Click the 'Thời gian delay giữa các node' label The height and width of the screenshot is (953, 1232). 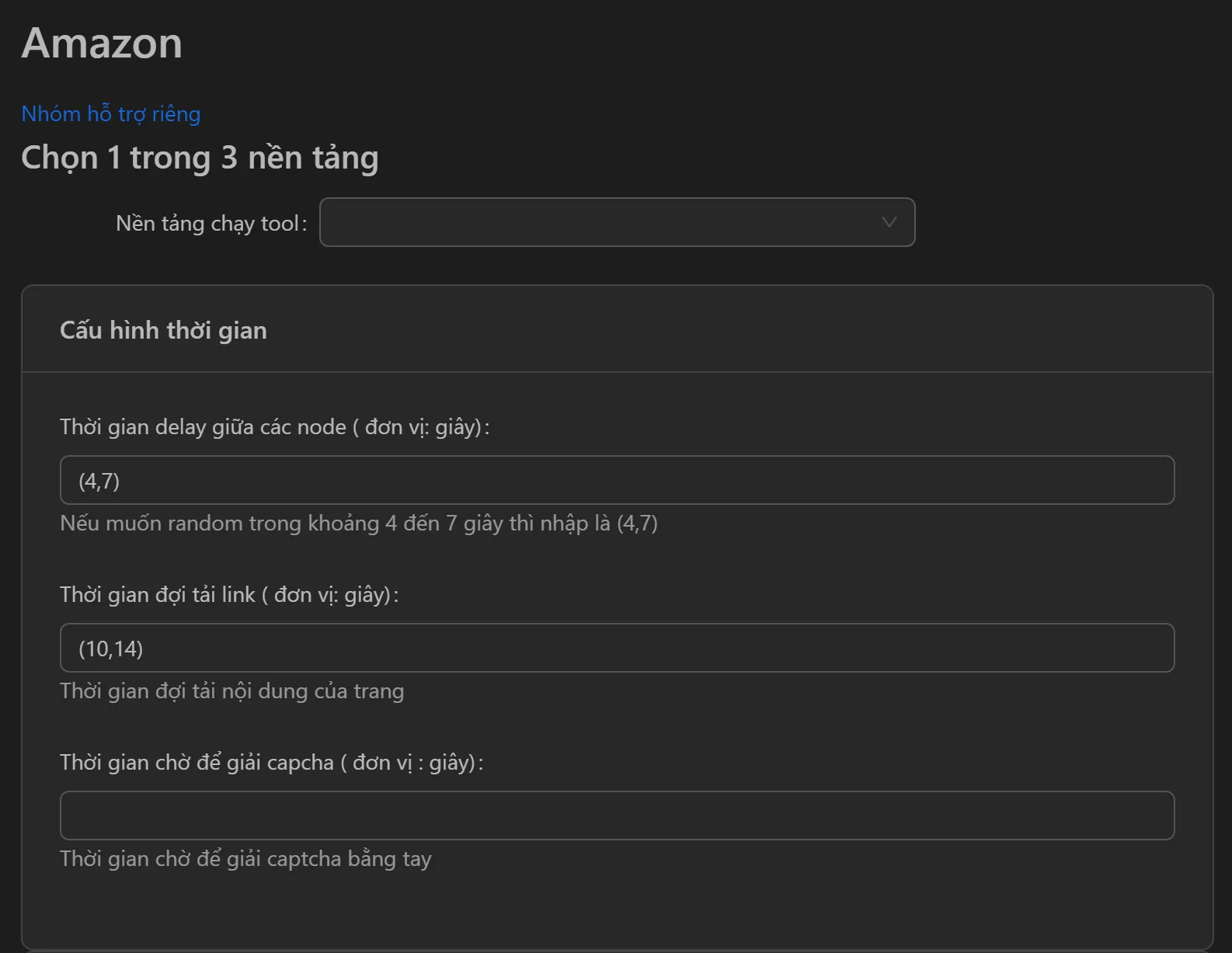point(276,426)
